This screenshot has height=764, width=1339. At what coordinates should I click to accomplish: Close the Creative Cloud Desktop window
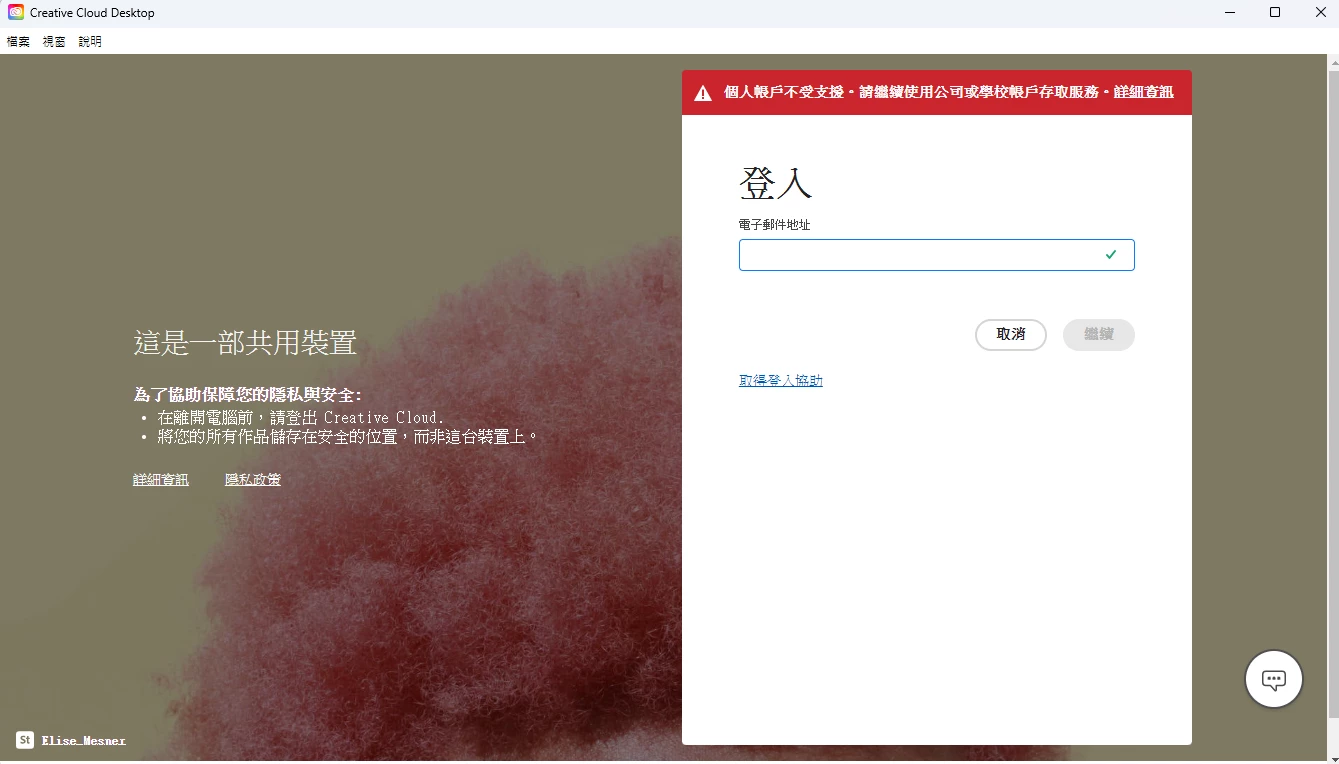pyautogui.click(x=1320, y=13)
